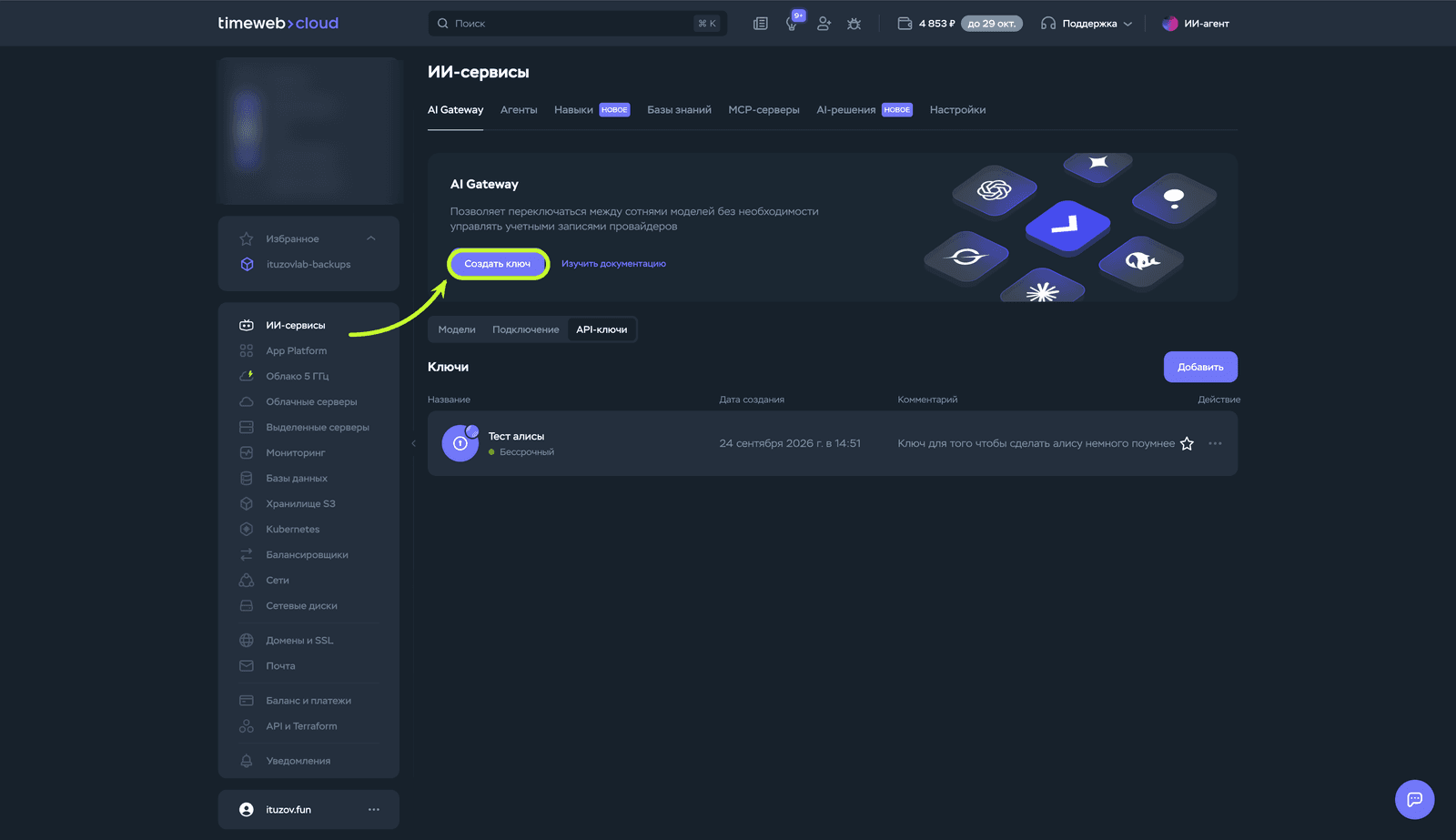Open API и Terraform in sidebar
Image resolution: width=1456 pixels, height=840 pixels.
tap(301, 726)
